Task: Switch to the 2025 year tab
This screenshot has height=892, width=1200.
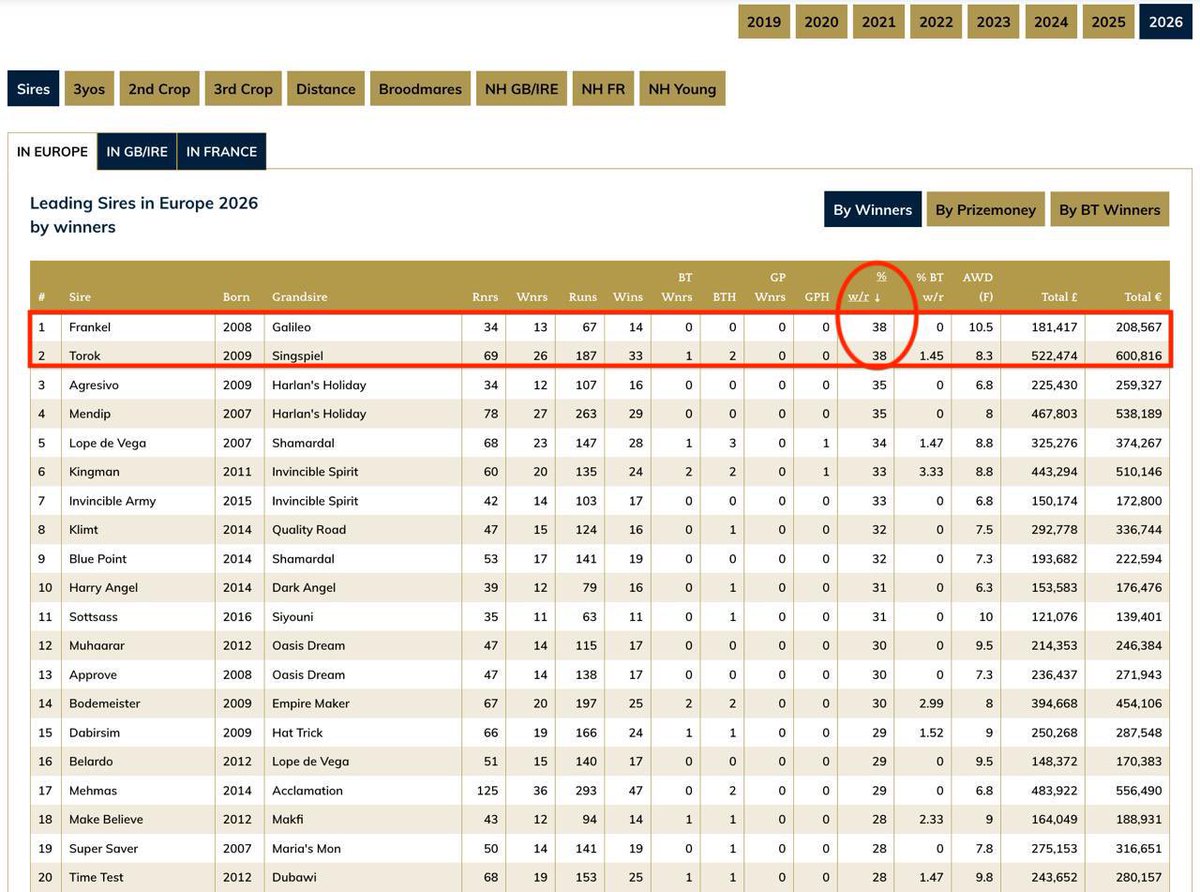Action: pos(1108,22)
